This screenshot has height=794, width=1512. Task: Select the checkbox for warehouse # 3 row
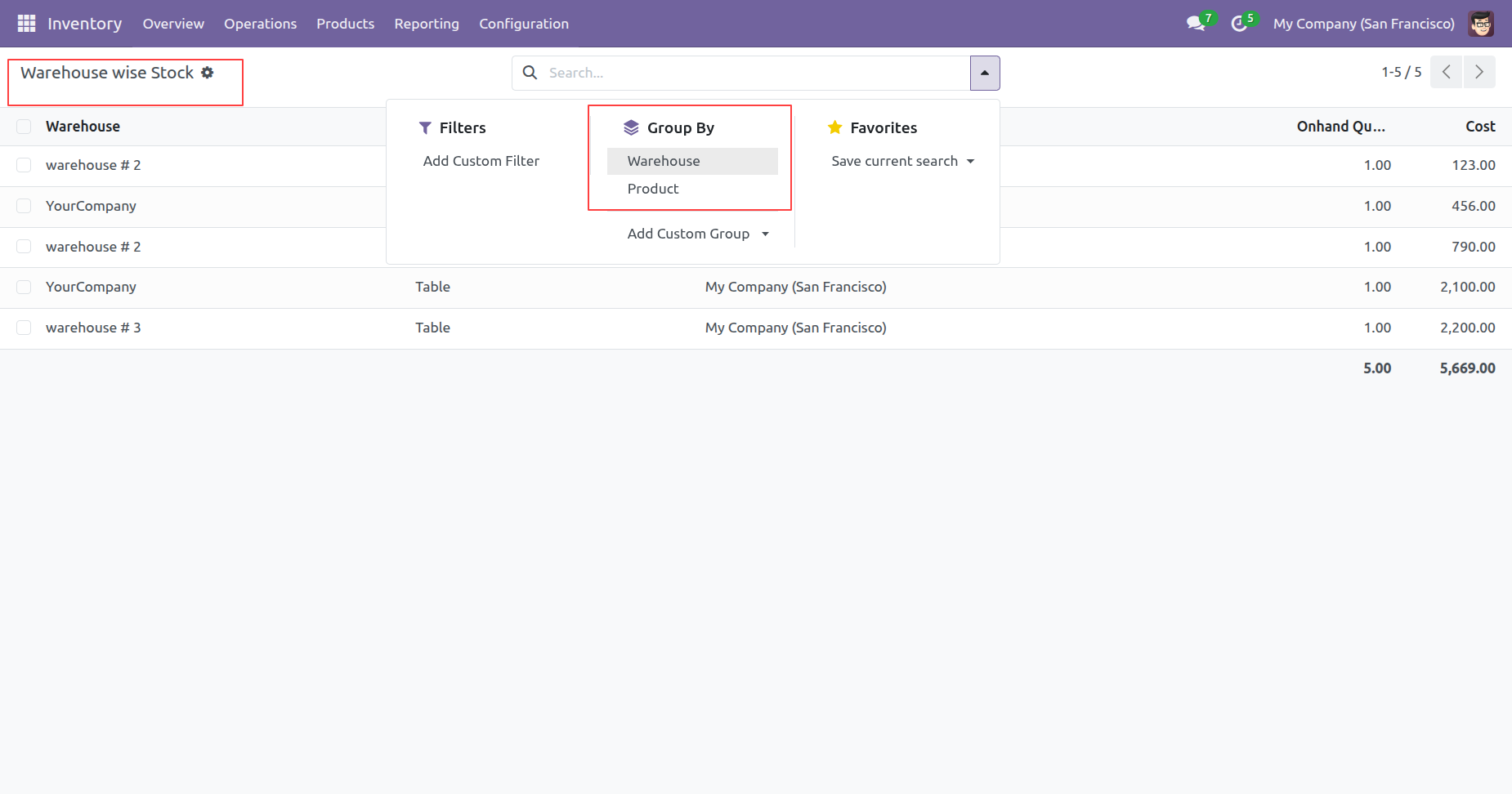(24, 328)
